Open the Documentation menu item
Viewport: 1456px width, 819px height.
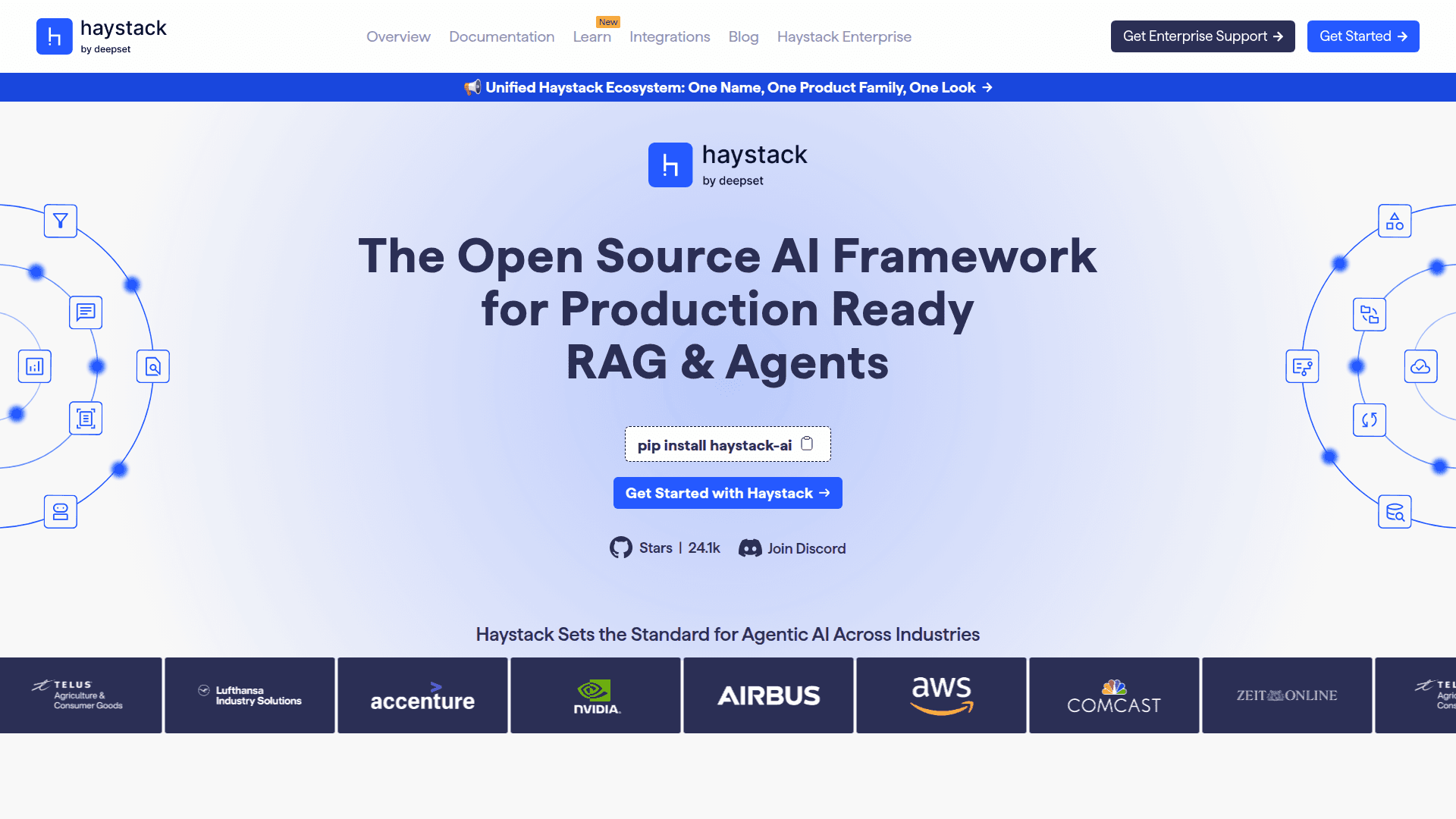tap(501, 36)
